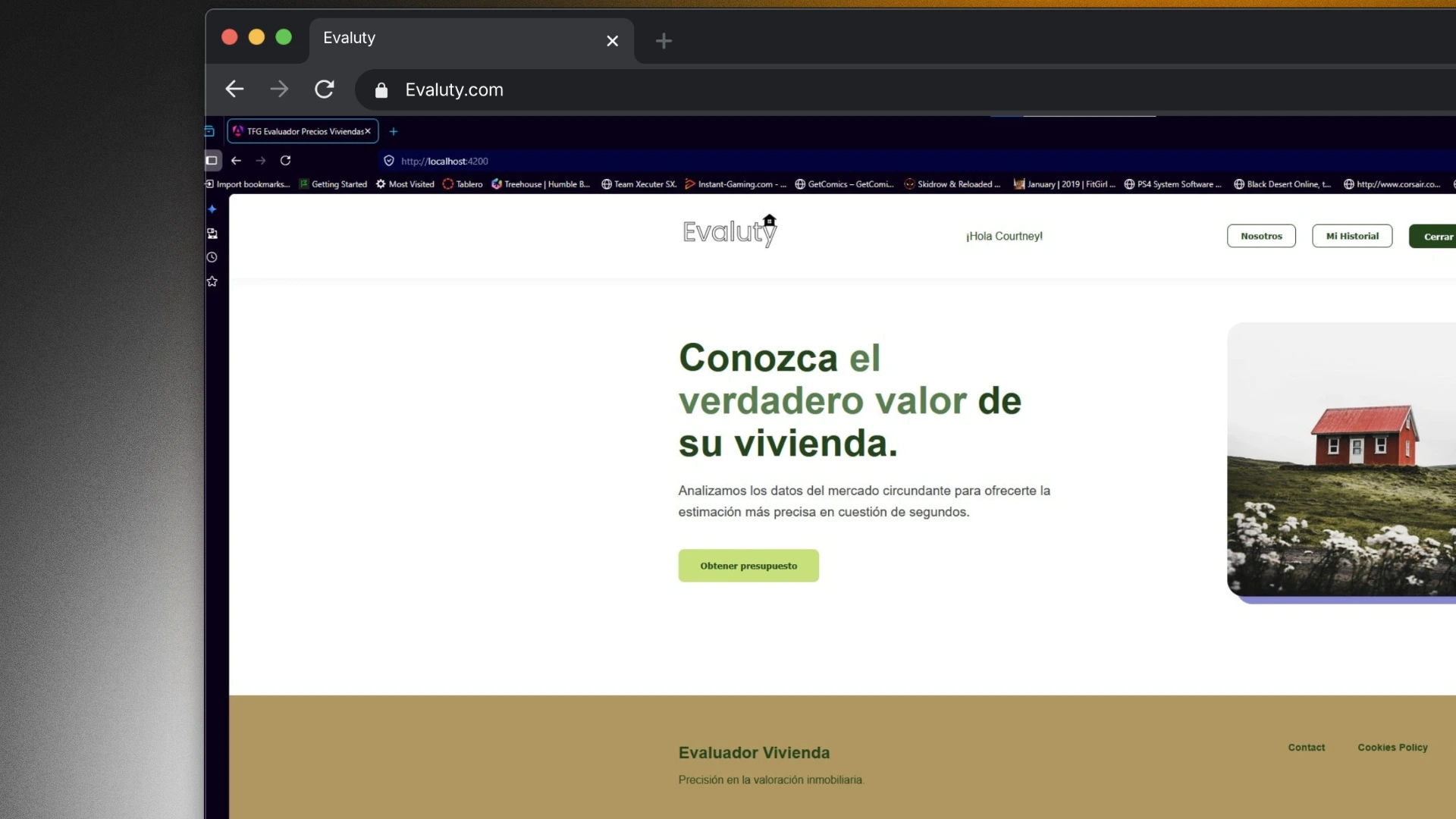Click the red house image

[x=1341, y=460]
